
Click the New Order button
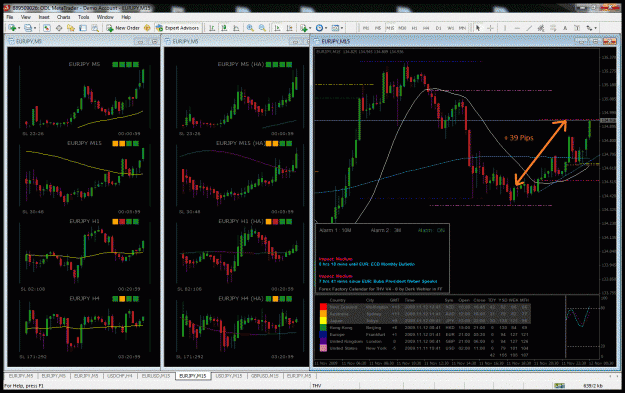tap(123, 28)
